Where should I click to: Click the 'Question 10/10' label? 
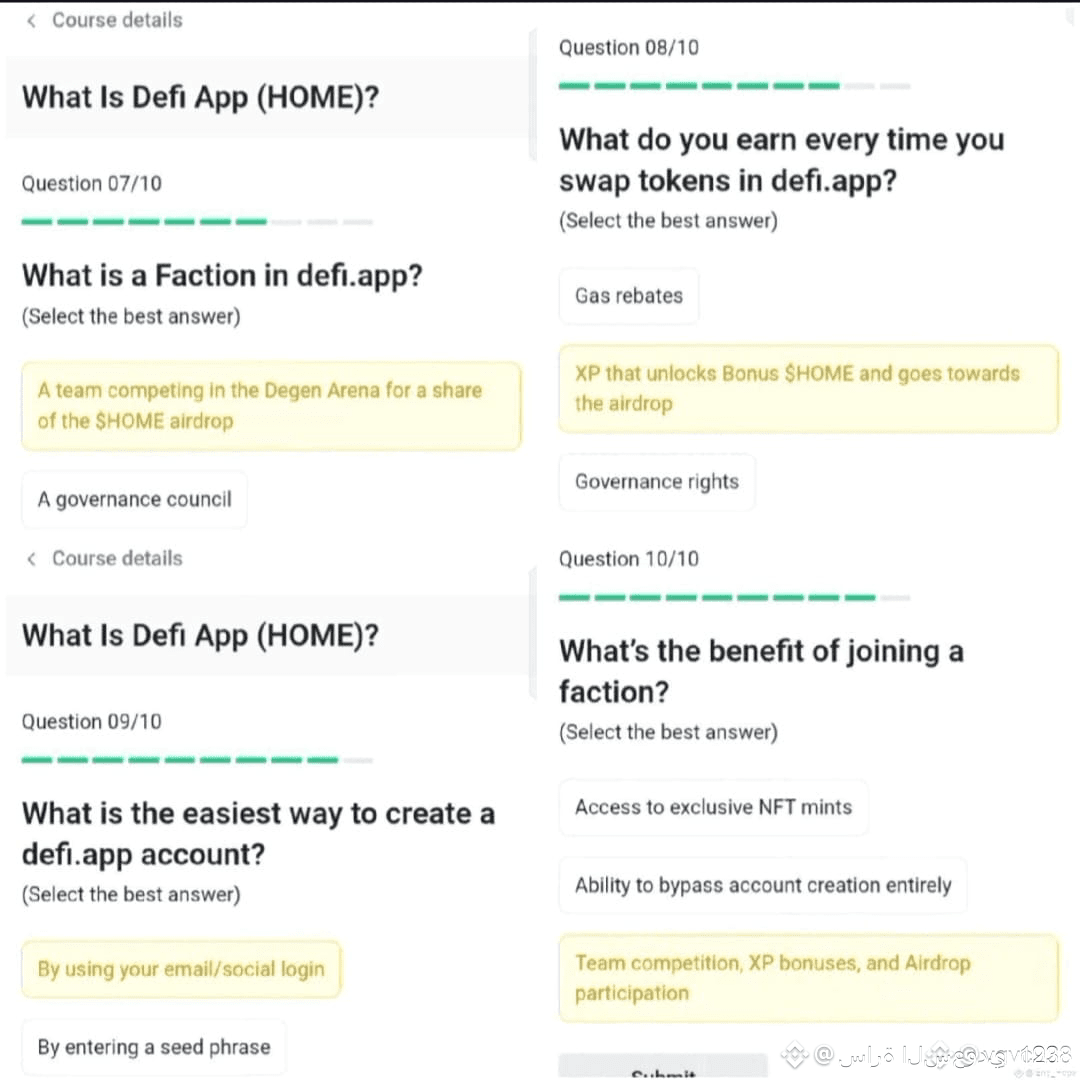point(629,559)
